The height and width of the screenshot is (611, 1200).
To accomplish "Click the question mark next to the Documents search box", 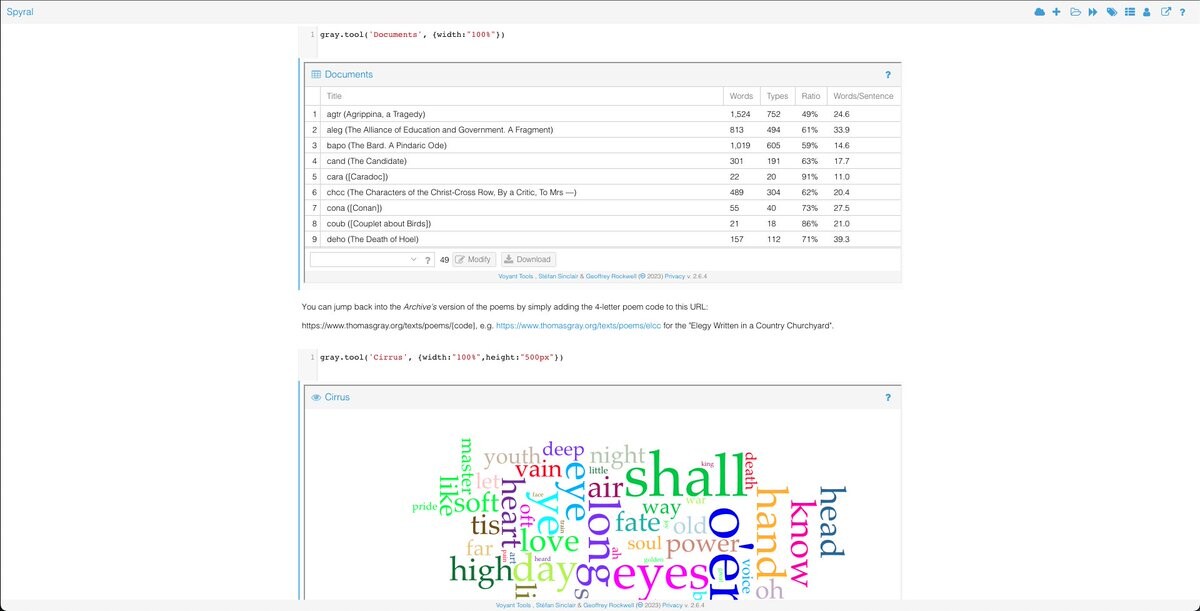I will pyautogui.click(x=428, y=260).
